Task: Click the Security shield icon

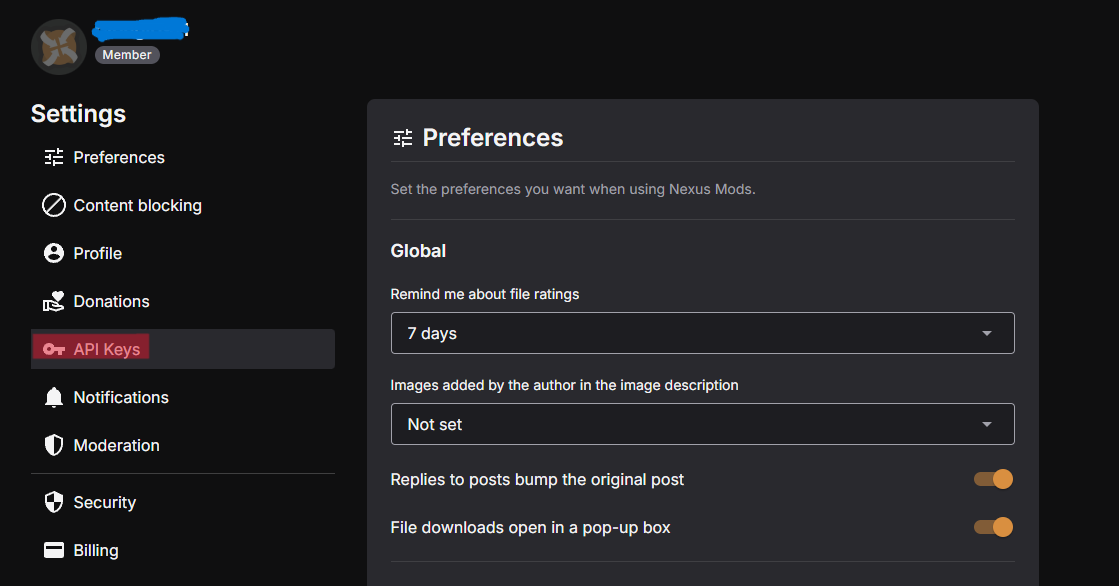Action: (54, 502)
